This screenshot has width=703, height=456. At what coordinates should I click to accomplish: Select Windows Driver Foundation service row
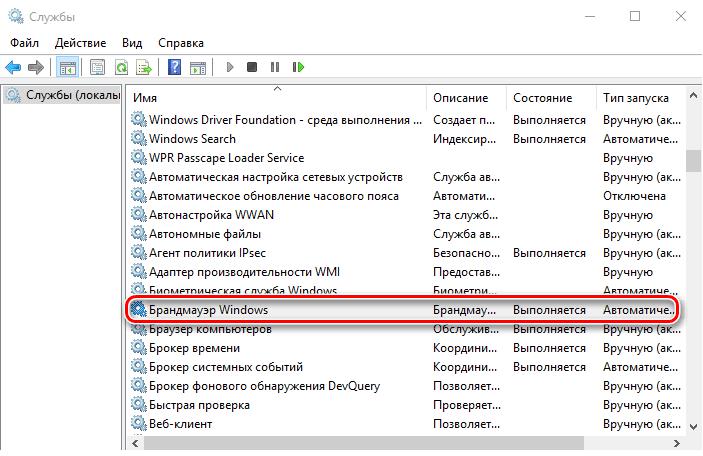coord(407,120)
